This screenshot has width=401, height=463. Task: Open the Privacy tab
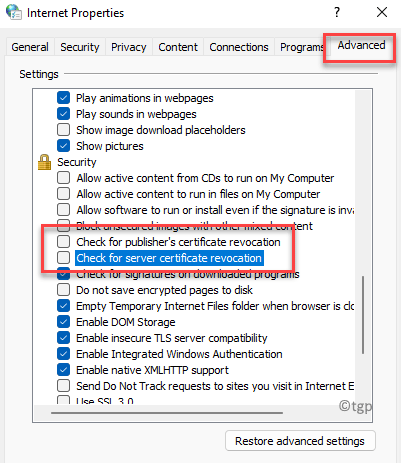coord(129,47)
